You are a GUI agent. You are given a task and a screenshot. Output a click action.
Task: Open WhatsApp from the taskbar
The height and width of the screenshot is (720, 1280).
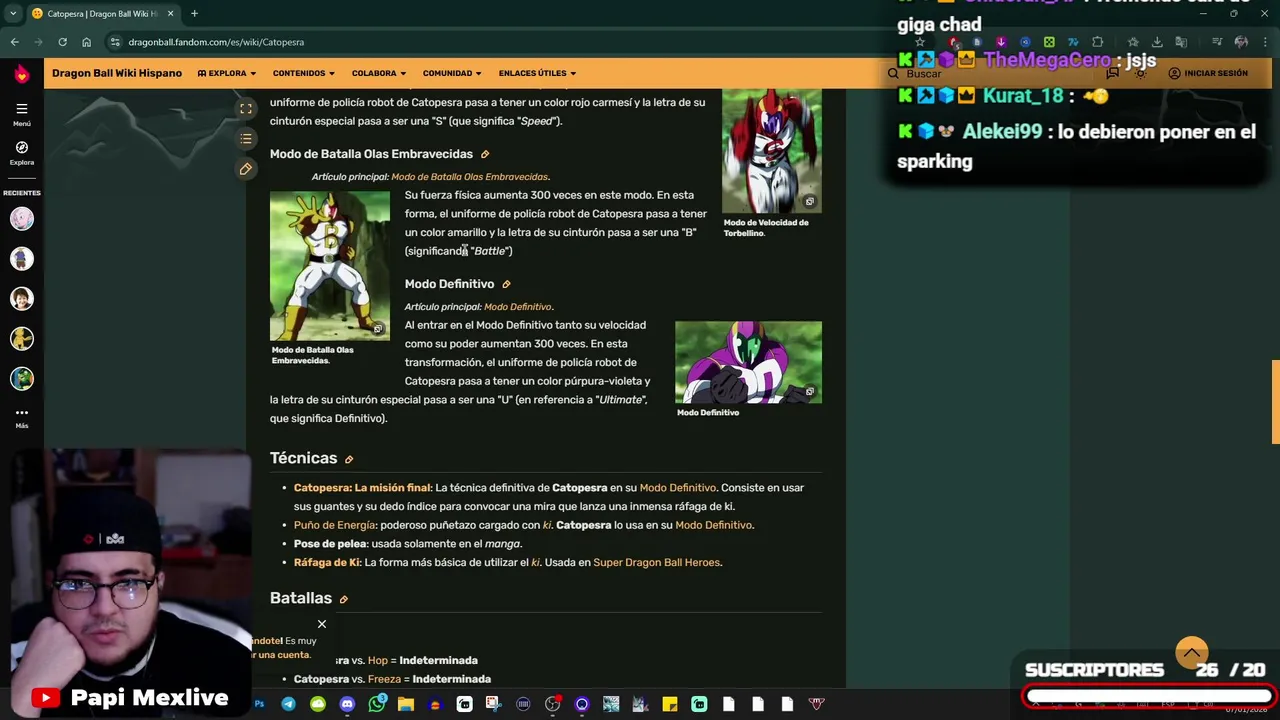pos(376,705)
